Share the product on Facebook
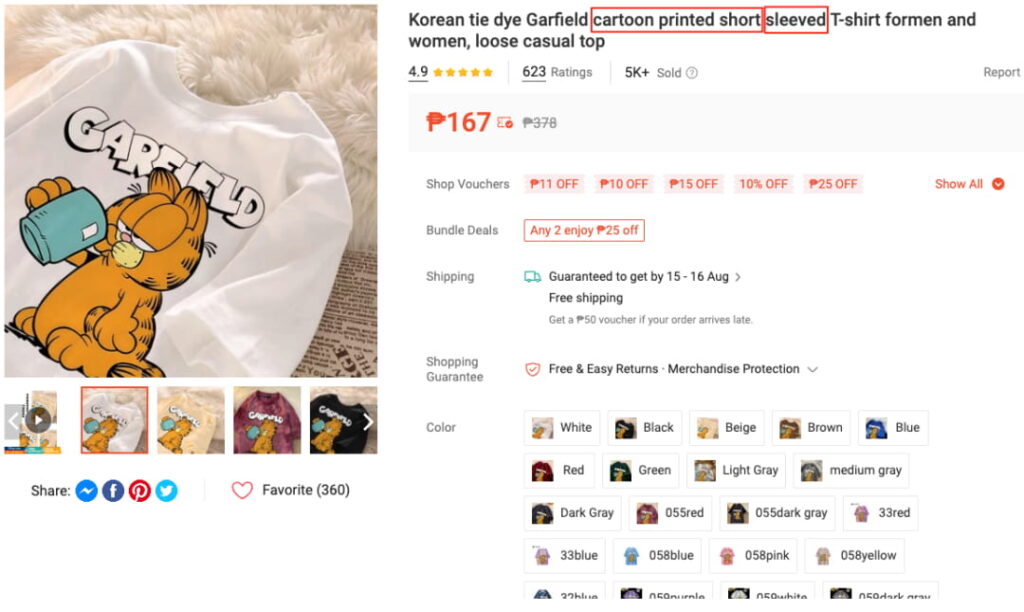1024x612 pixels. coord(114,490)
